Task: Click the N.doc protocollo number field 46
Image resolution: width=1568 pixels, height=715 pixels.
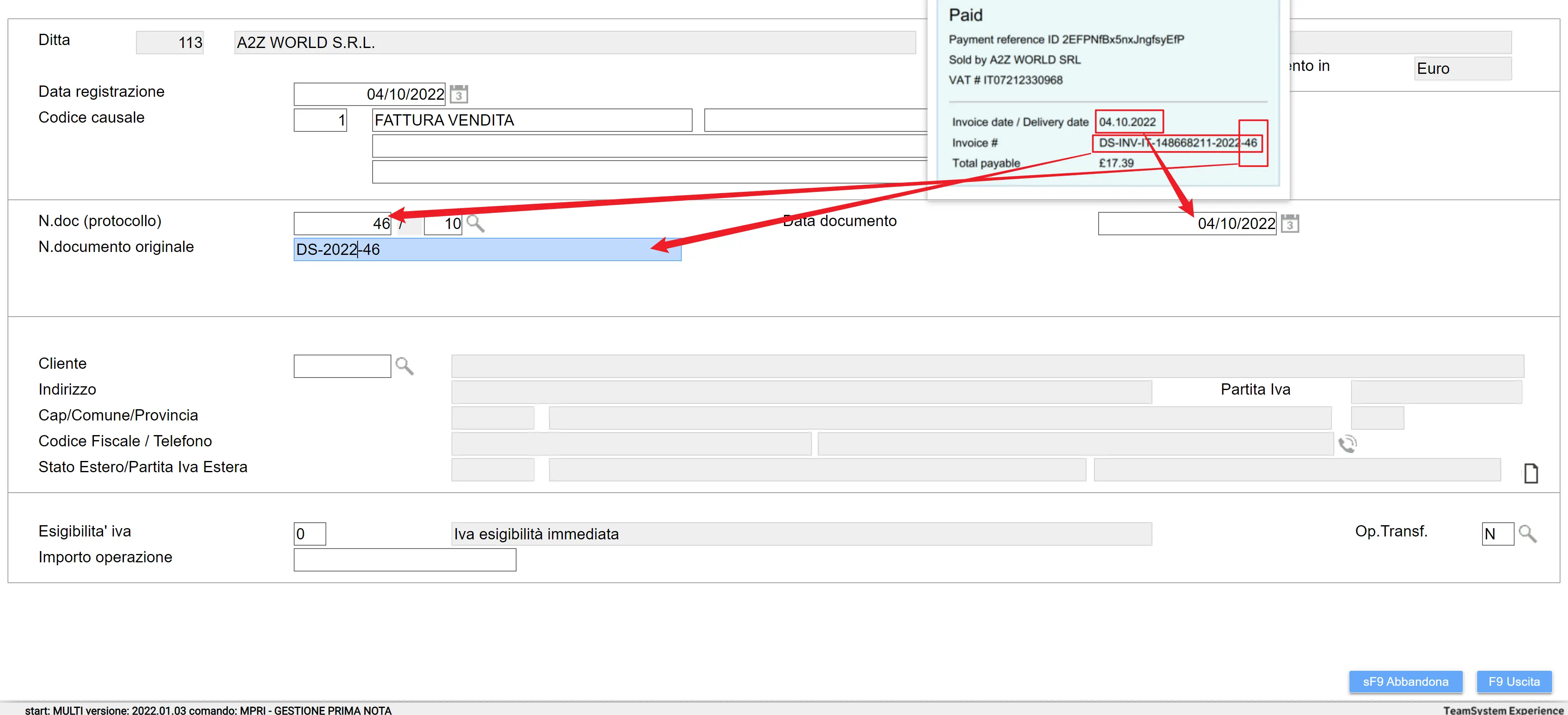Action: pos(342,223)
